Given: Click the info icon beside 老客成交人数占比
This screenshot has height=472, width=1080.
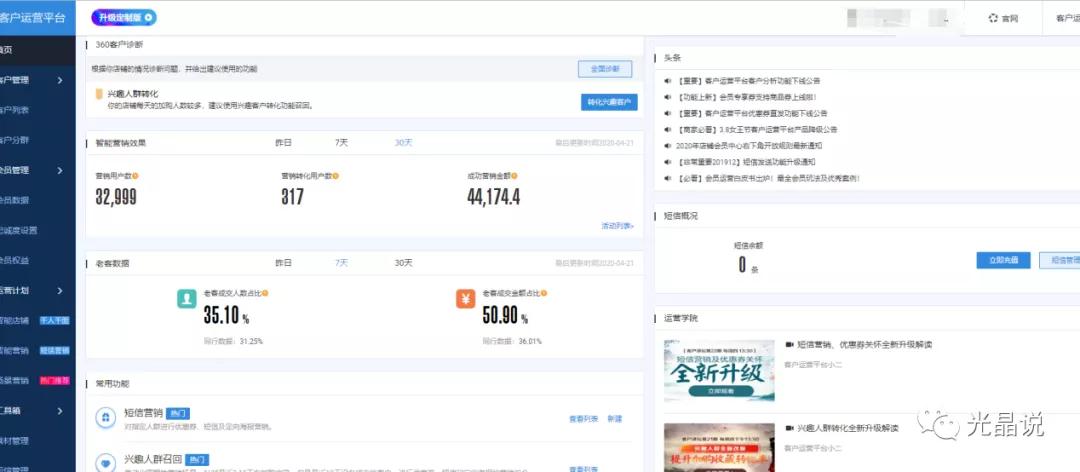Looking at the screenshot, I should click(264, 294).
